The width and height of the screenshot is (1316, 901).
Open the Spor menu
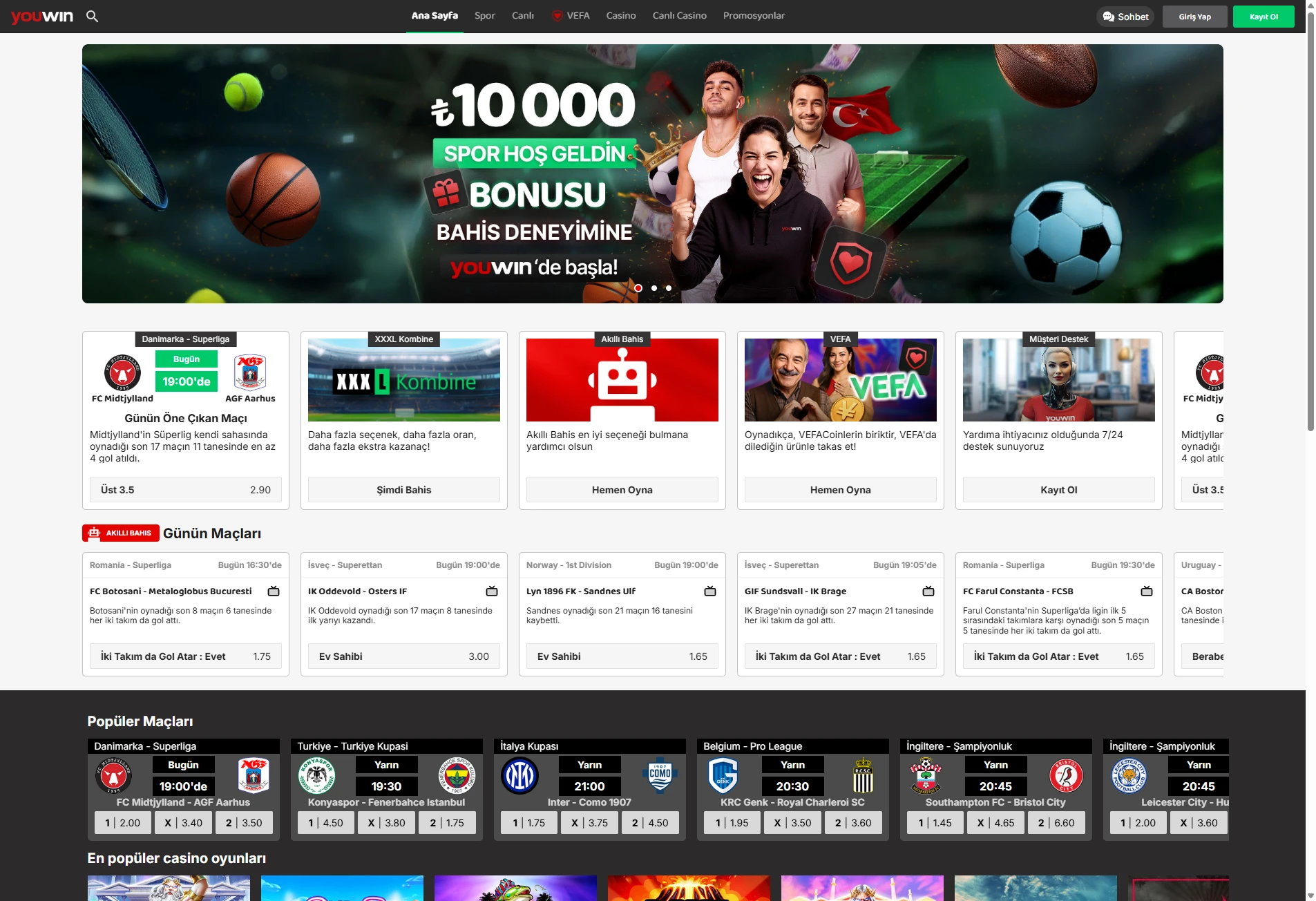pyautogui.click(x=485, y=16)
